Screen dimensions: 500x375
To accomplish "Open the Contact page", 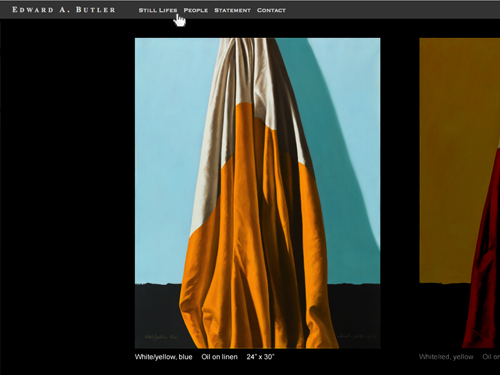I will [271, 10].
